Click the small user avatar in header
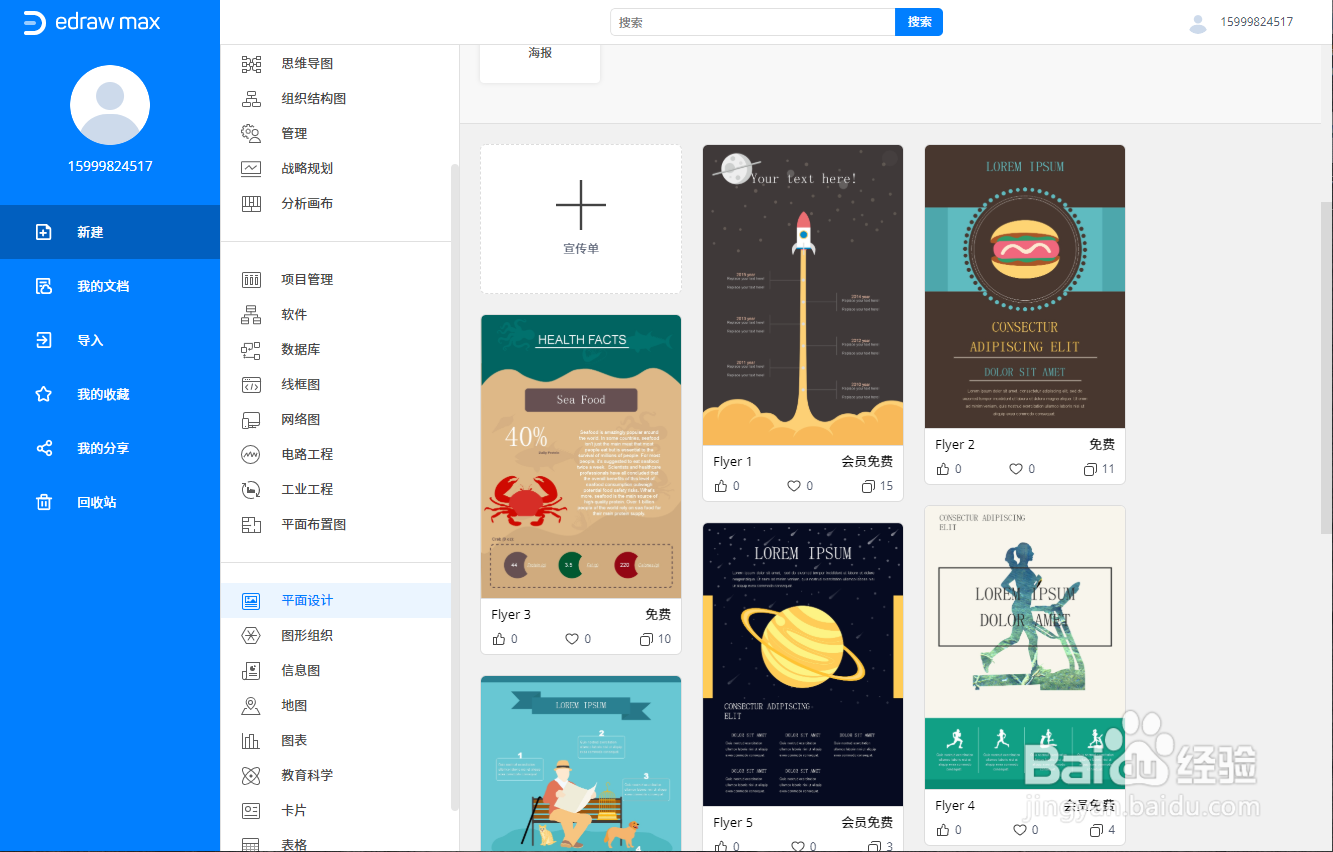This screenshot has height=852, width=1333. pos(1198,23)
